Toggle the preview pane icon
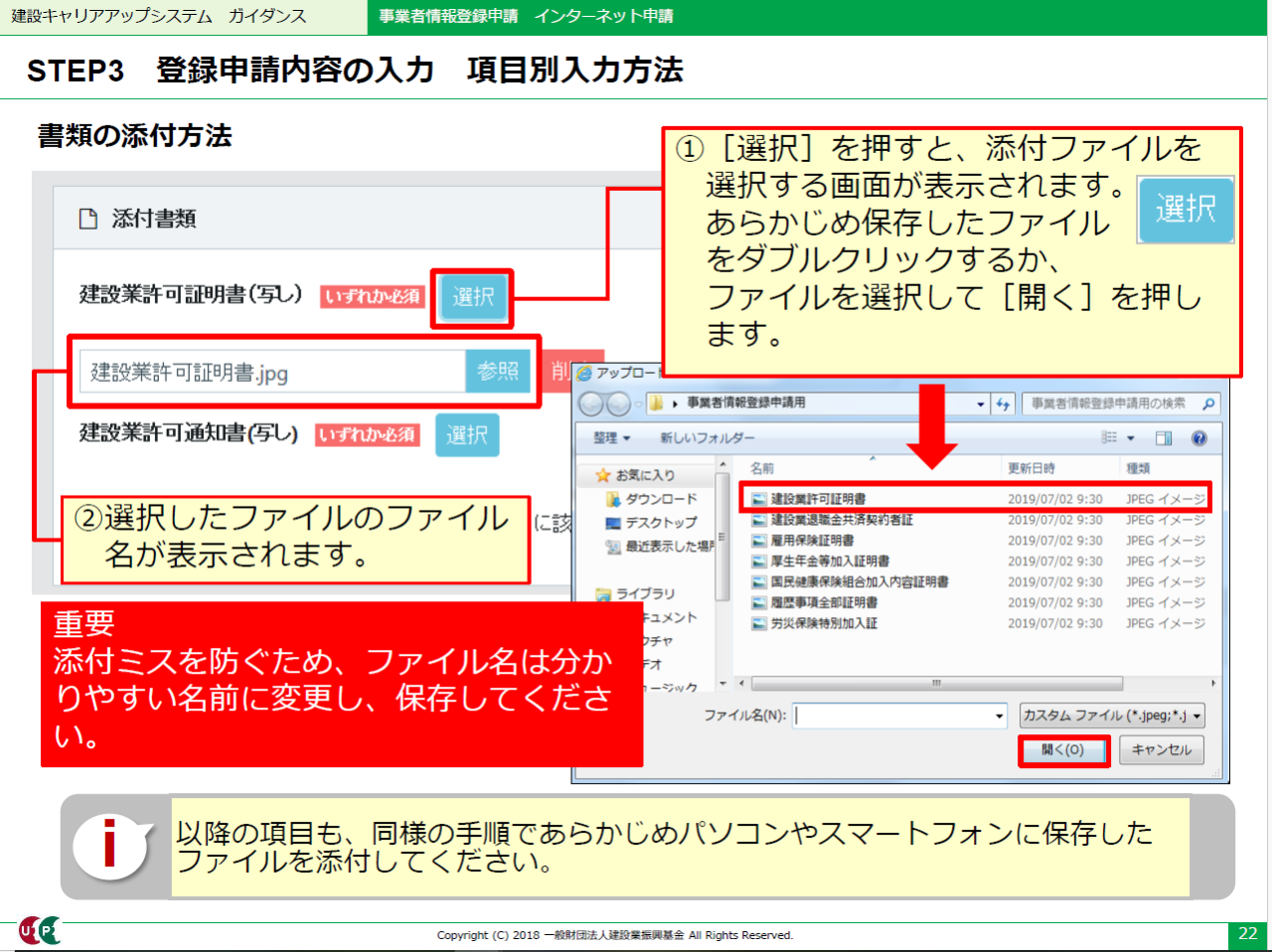Viewport: 1272px width, 952px height. coord(1164,438)
